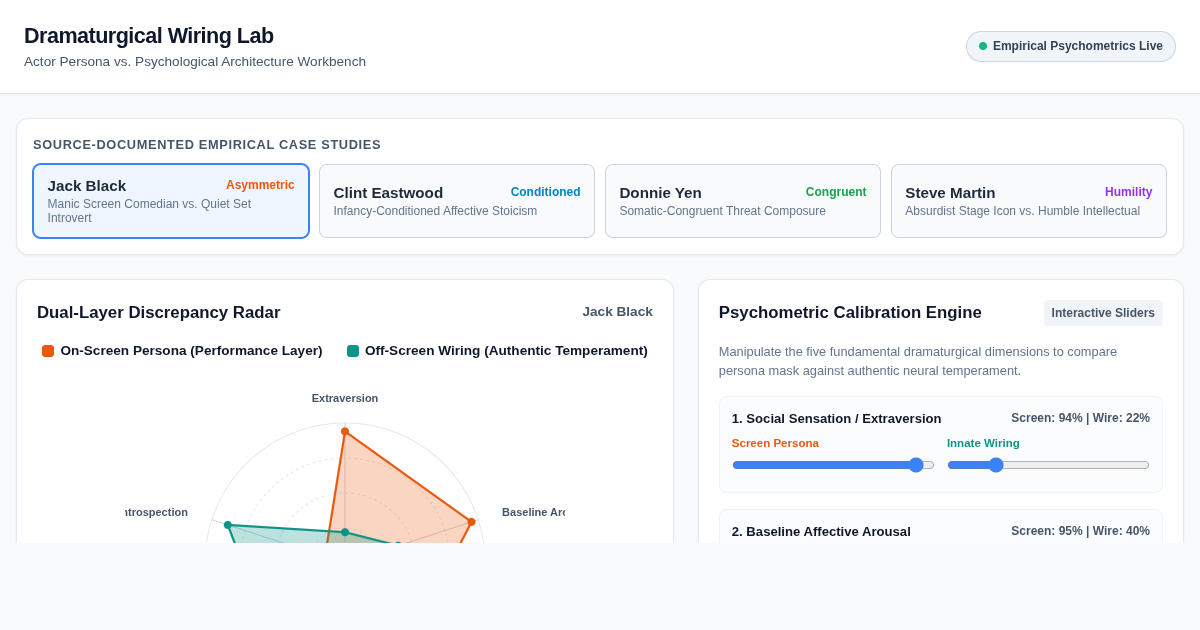Viewport: 1200px width, 630px height.
Task: Click the teal Introspection data point on radar
Action: pos(228,525)
